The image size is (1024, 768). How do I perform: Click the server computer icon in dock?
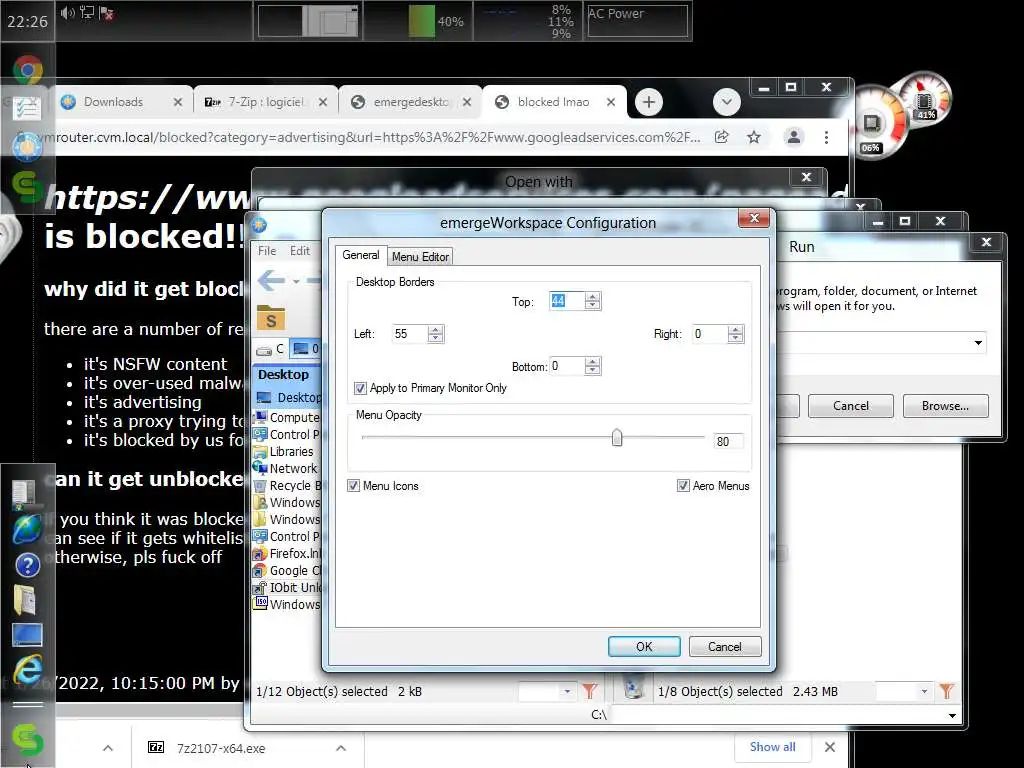click(x=24, y=494)
